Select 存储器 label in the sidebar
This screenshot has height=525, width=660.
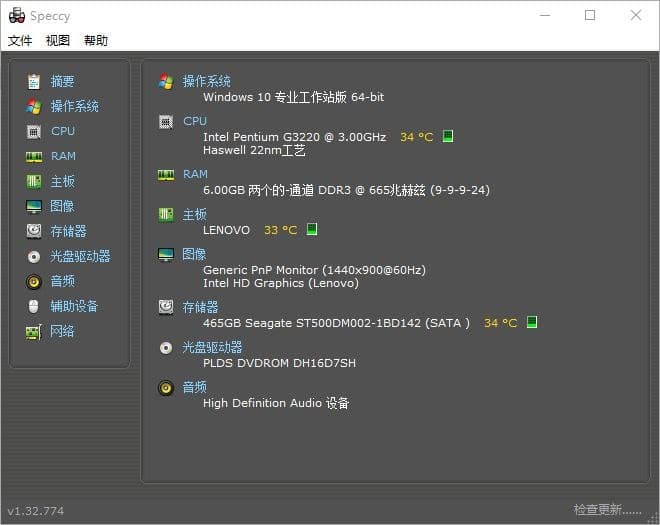68,231
